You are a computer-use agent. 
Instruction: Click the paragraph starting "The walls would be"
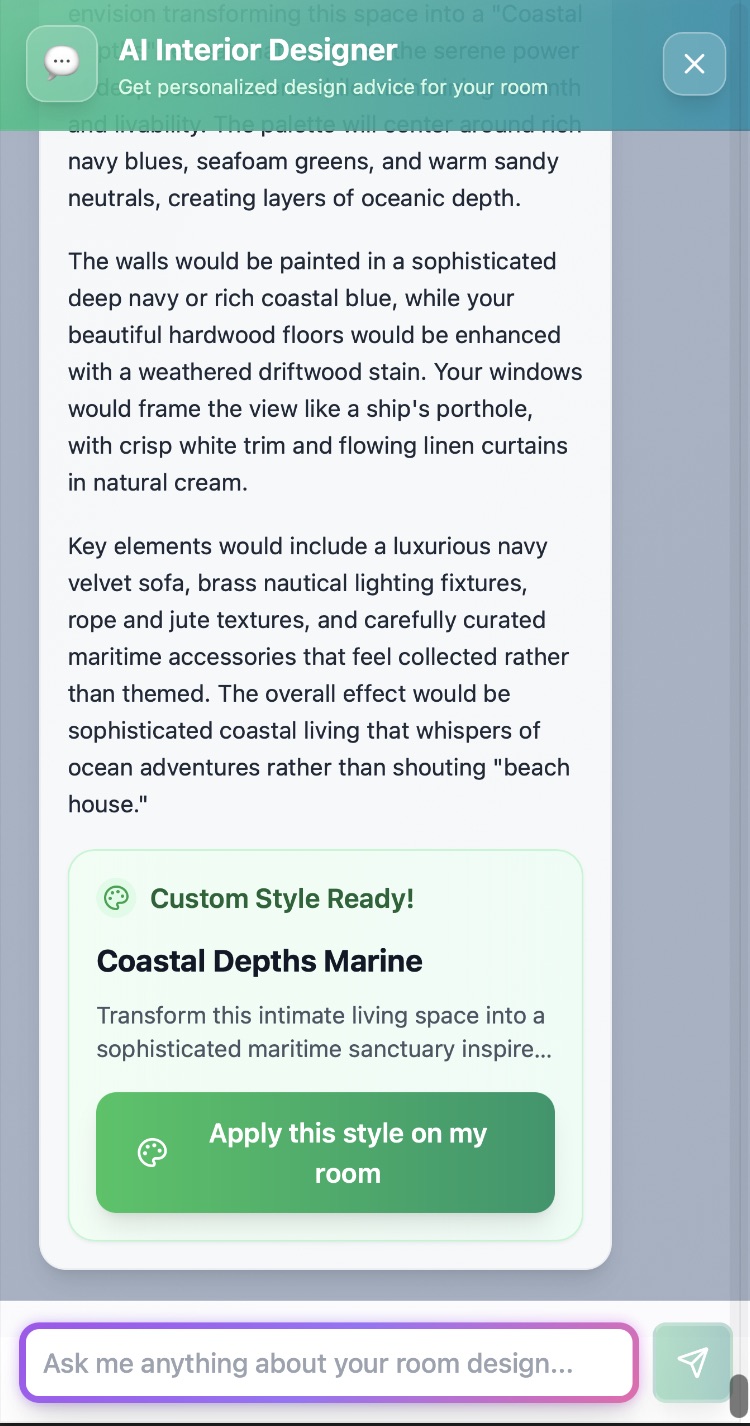[324, 372]
